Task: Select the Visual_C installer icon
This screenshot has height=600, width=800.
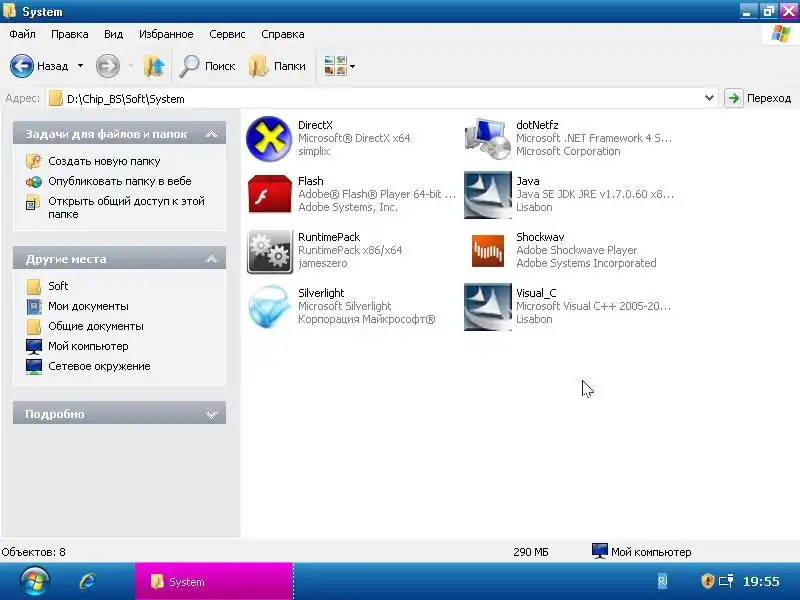Action: [487, 307]
